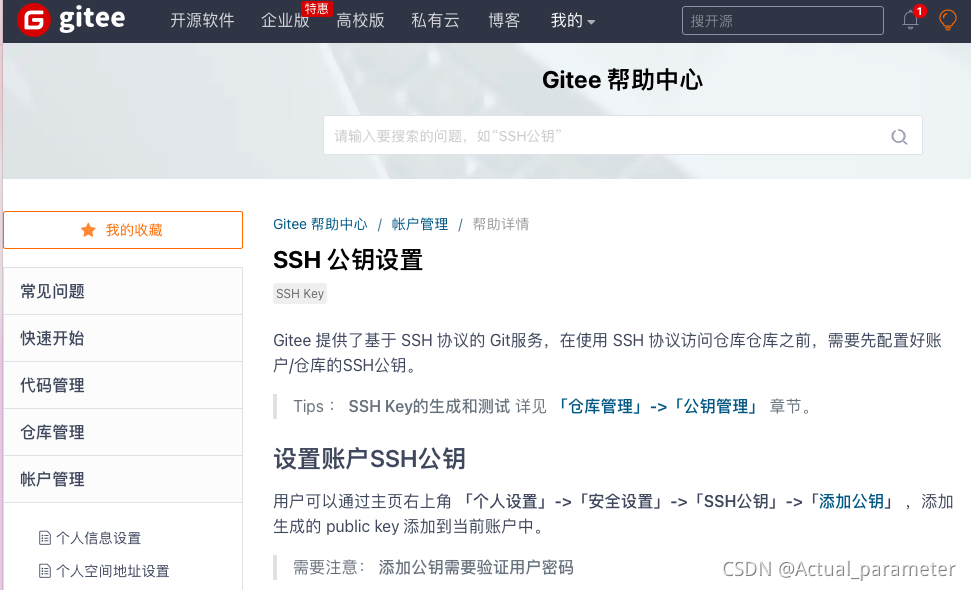Click the 添加公钥需要验证用户密码 note

tap(476, 567)
